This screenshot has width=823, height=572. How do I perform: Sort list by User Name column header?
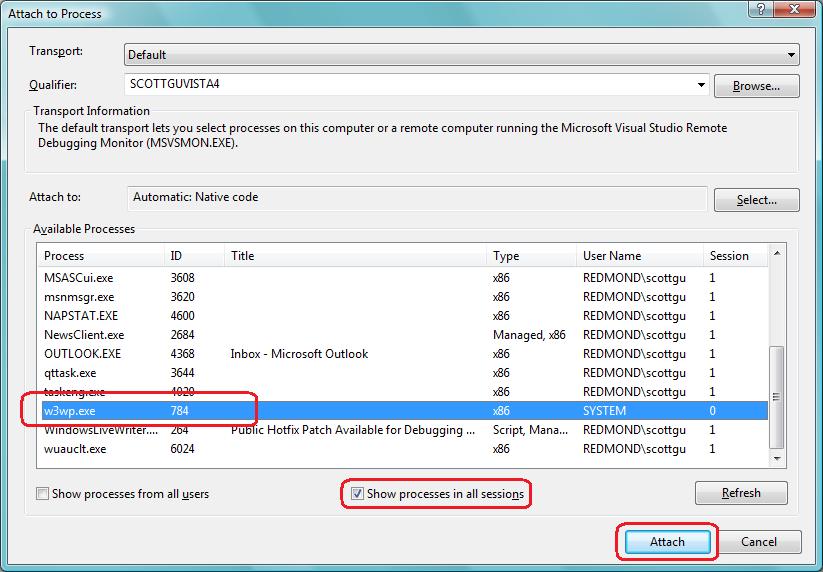pyautogui.click(x=640, y=256)
